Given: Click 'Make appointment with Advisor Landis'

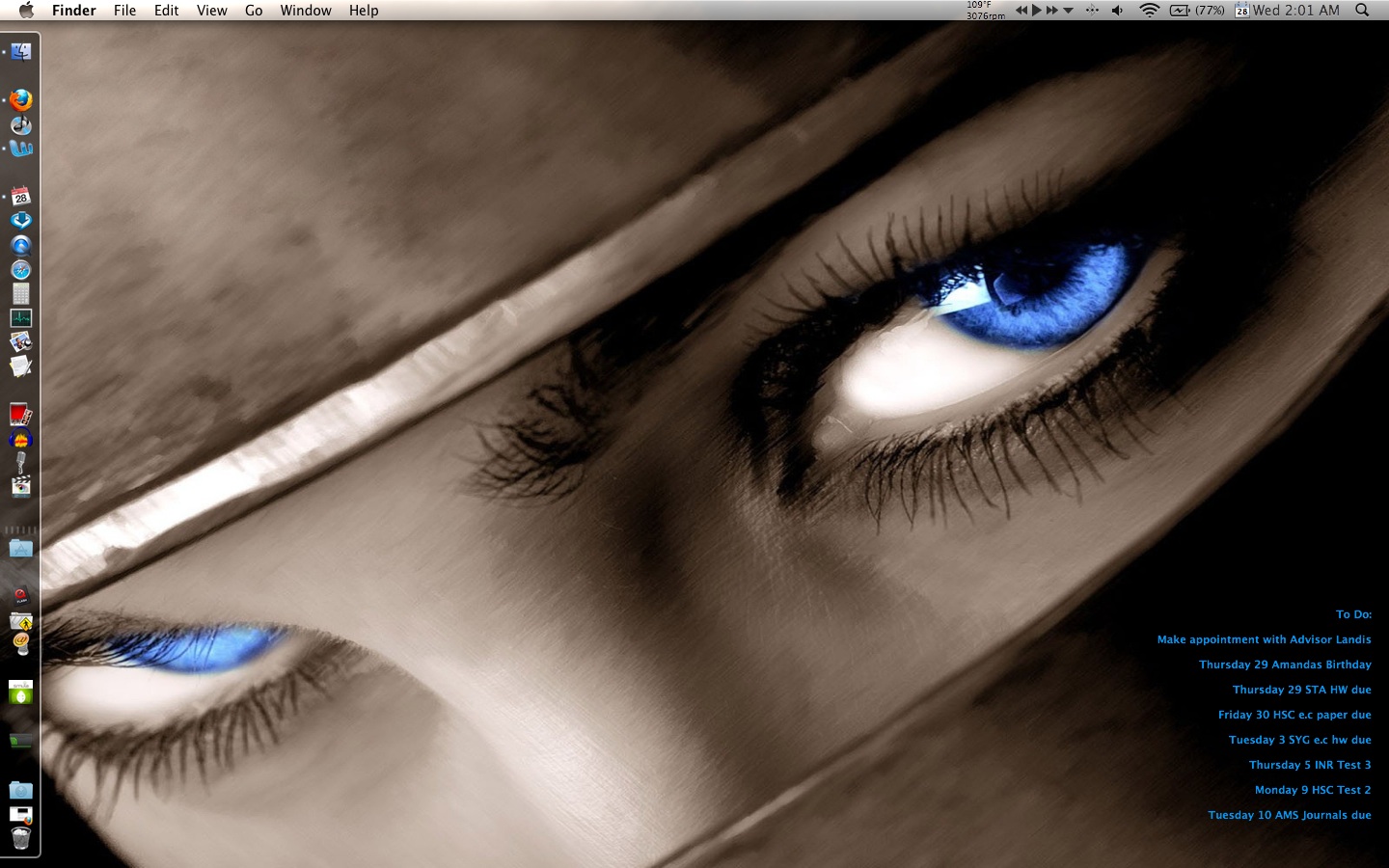Looking at the screenshot, I should click(x=1264, y=639).
